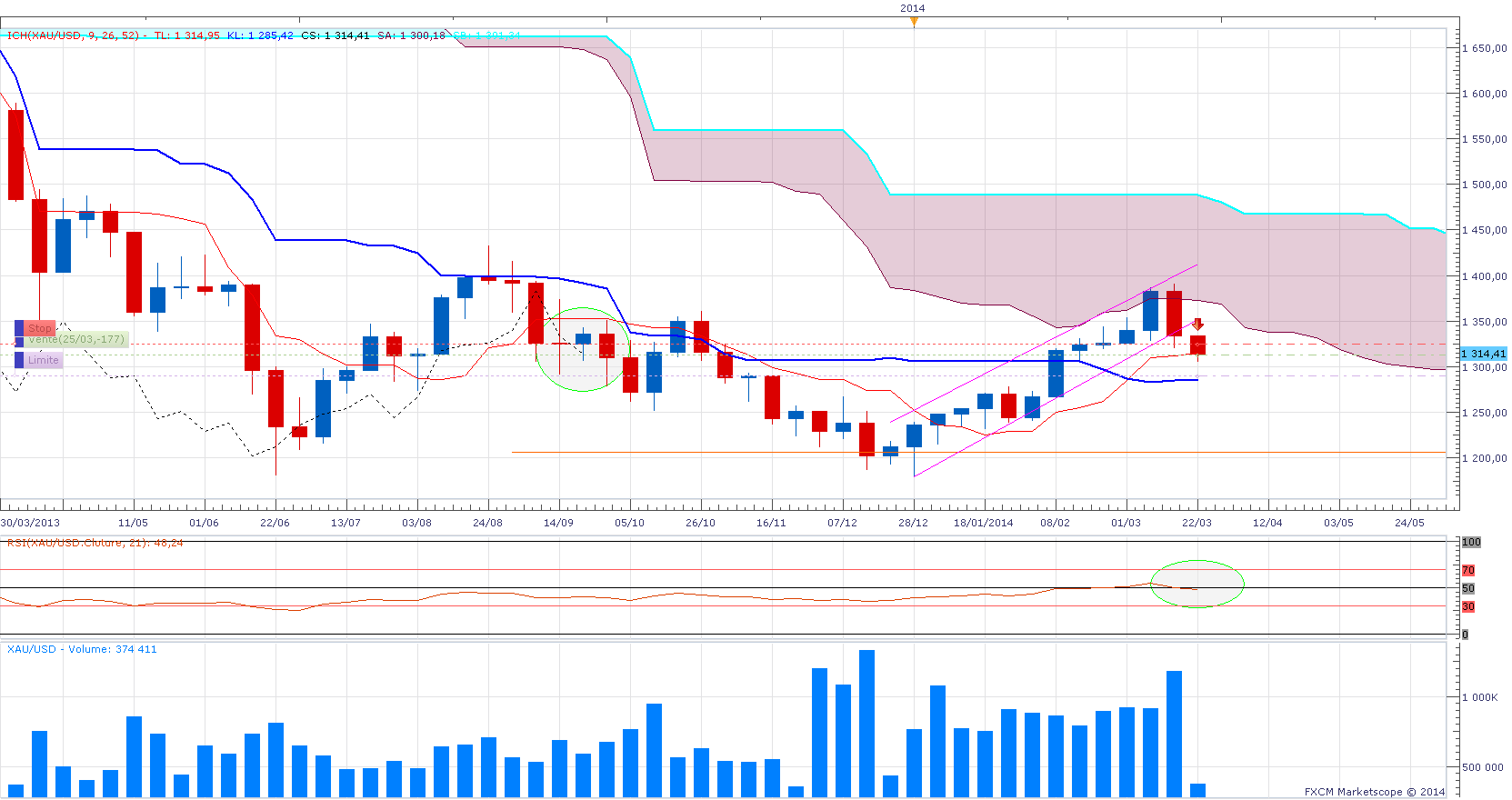Click the 500 000 volume axis label
Viewport: 1512px width, 800px height.
[1483, 767]
